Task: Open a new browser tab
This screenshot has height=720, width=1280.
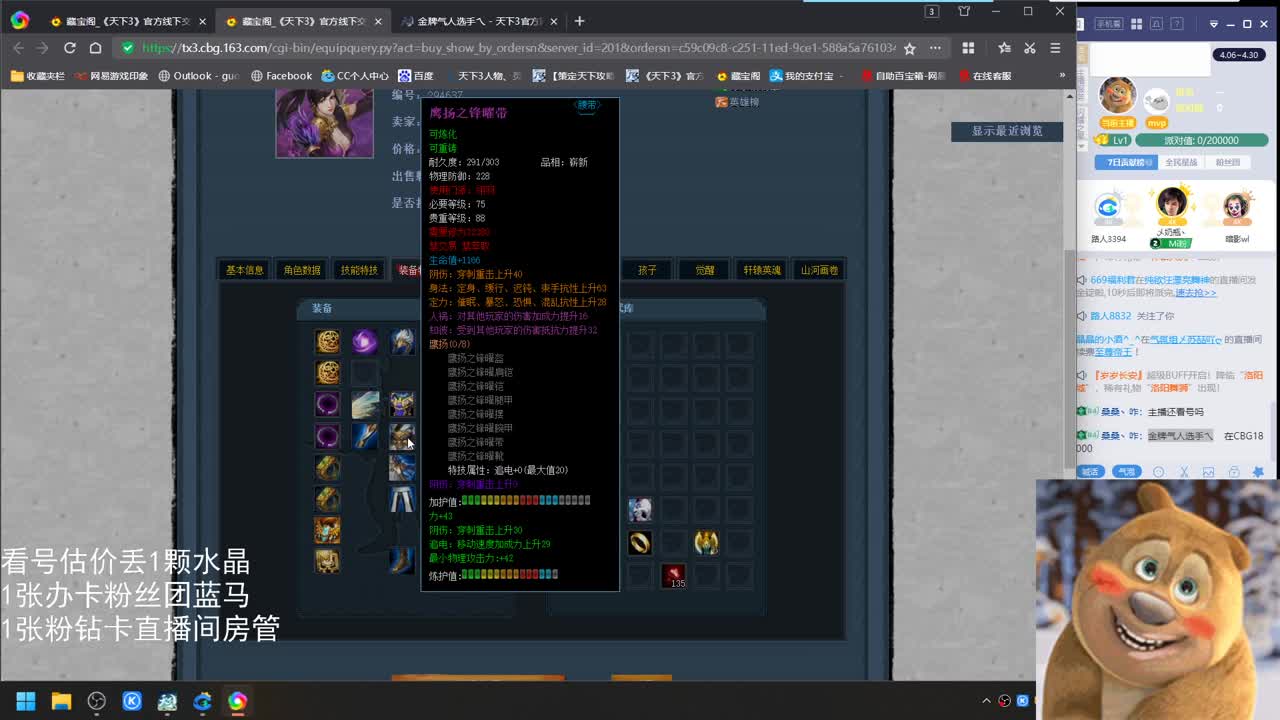Action: (579, 21)
